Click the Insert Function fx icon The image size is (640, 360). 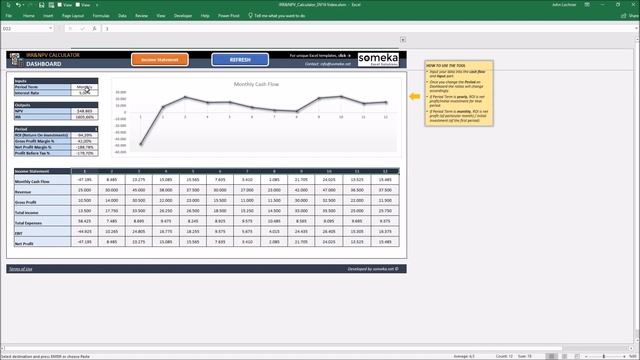(x=94, y=29)
